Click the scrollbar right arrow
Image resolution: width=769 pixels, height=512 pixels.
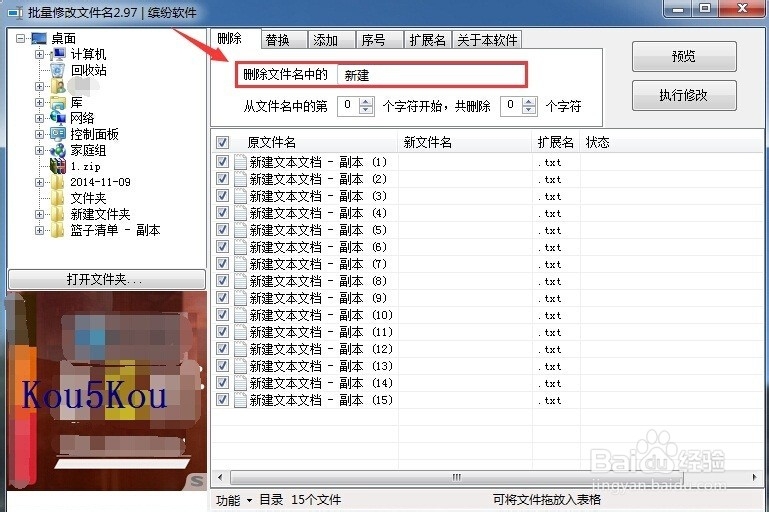click(x=754, y=477)
